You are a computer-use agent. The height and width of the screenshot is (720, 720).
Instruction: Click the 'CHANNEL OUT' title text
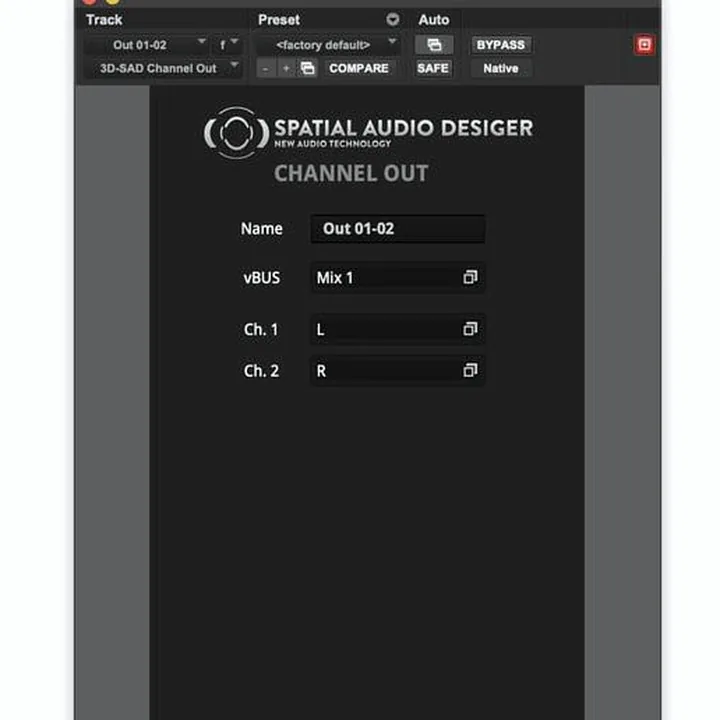(x=351, y=174)
